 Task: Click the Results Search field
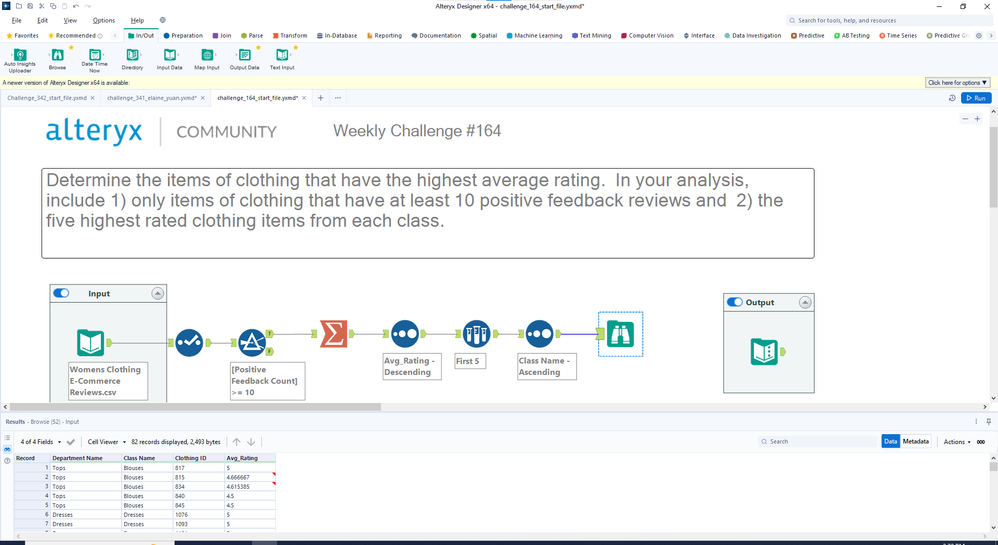tap(819, 441)
